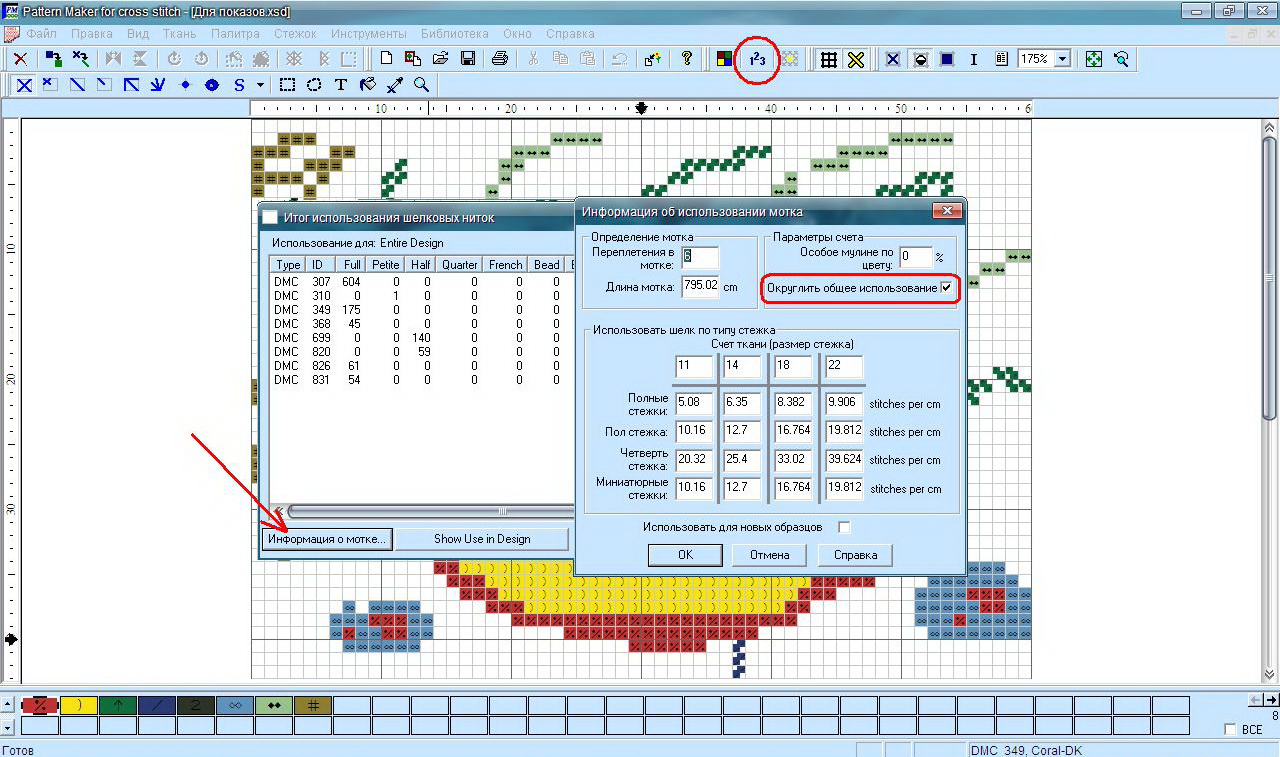The height and width of the screenshot is (757, 1280).
Task: Open the 'Палитра' menu
Action: pyautogui.click(x=235, y=33)
